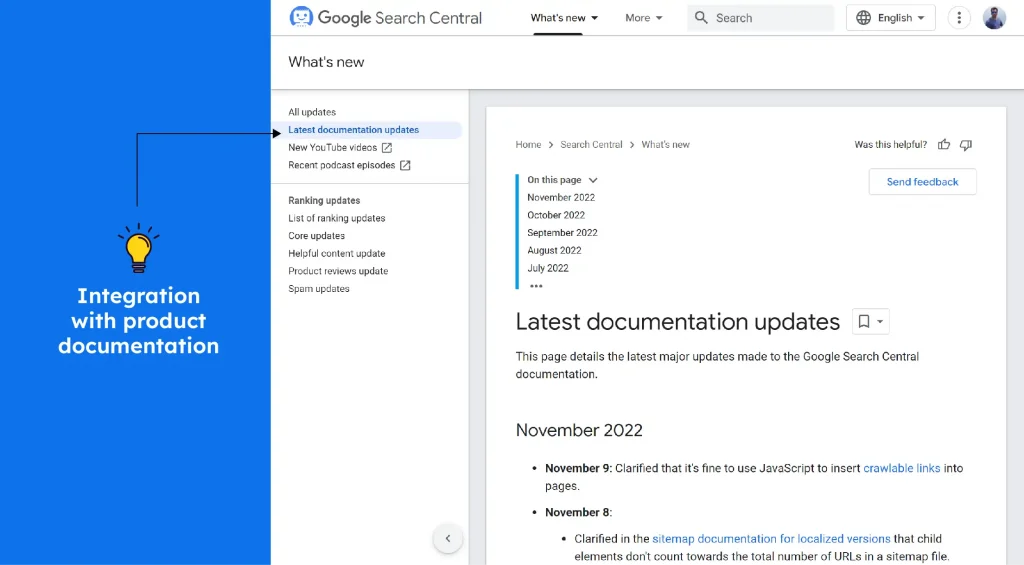Image resolution: width=1024 pixels, height=565 pixels.
Task: Jump to July 2022 section
Action: [547, 268]
